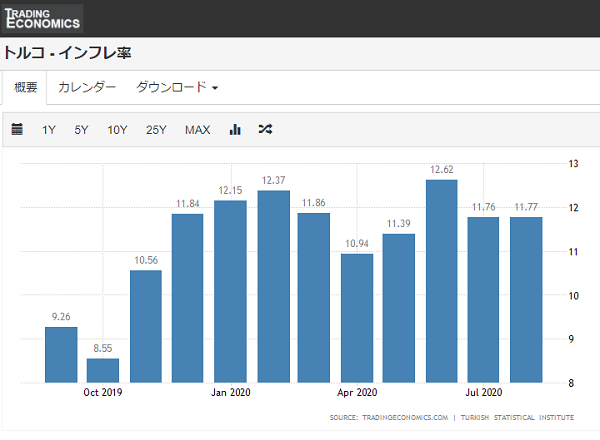
Task: Click the compare shuffle arrows icon
Action: [x=265, y=129]
